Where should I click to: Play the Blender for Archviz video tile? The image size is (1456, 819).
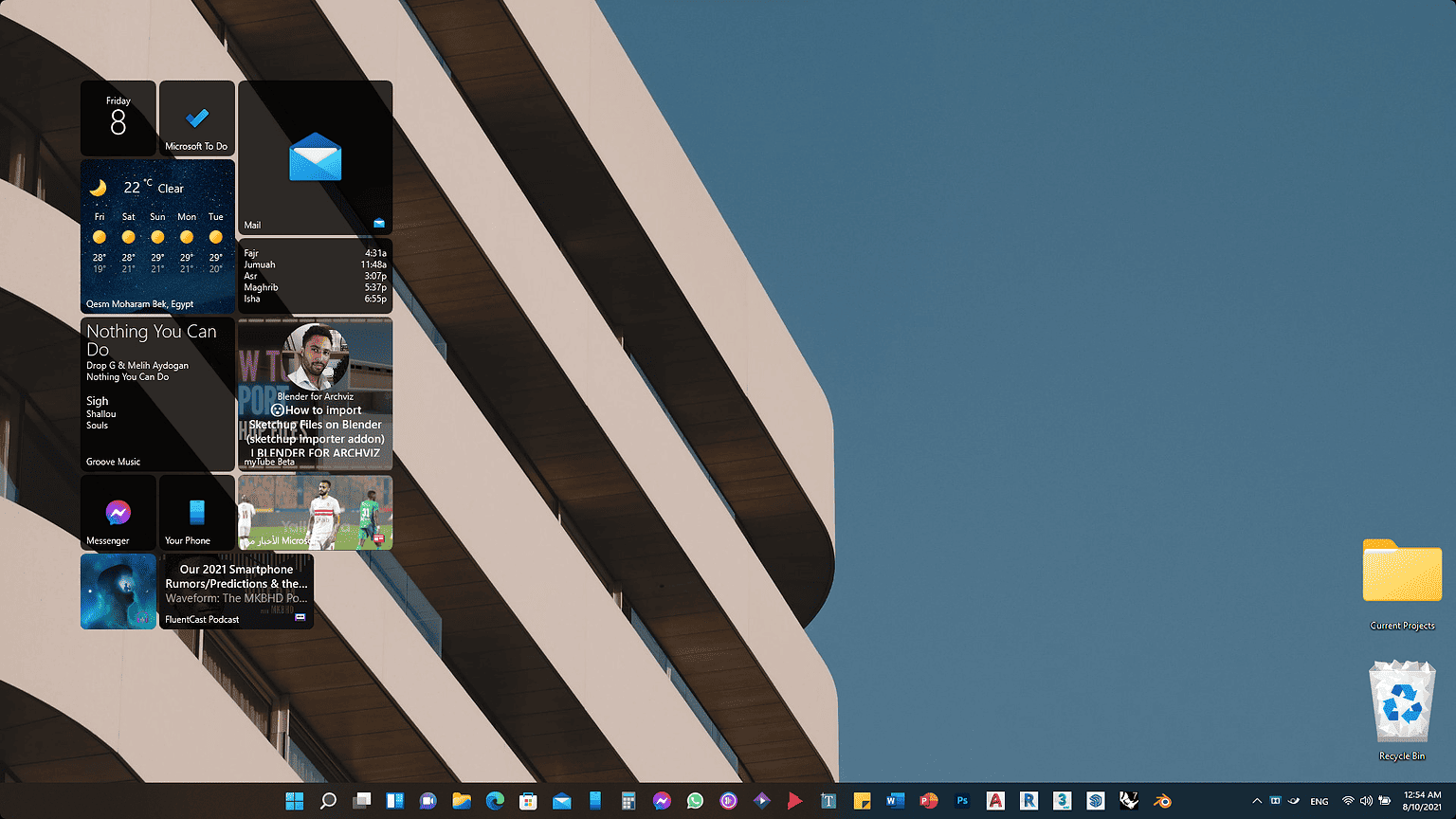point(315,393)
